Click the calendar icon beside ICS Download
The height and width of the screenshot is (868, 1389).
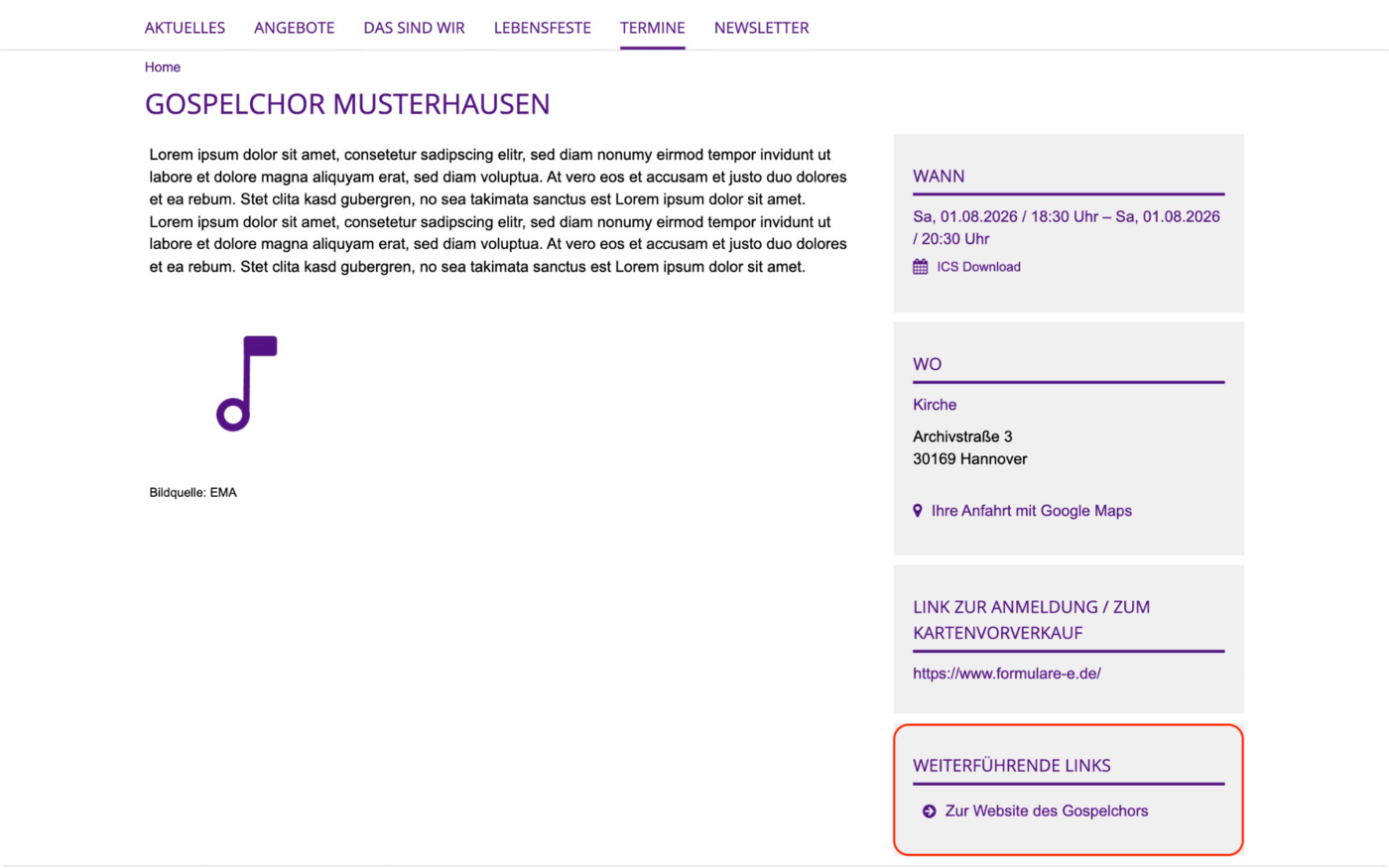coord(921,267)
